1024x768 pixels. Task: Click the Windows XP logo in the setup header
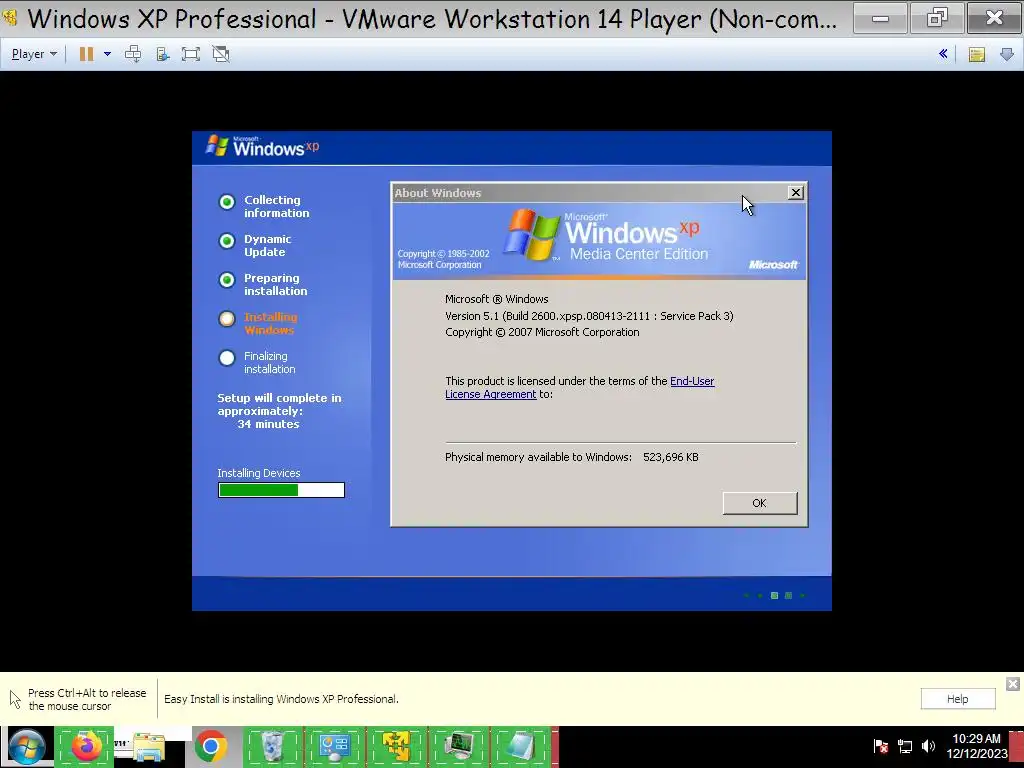point(263,147)
